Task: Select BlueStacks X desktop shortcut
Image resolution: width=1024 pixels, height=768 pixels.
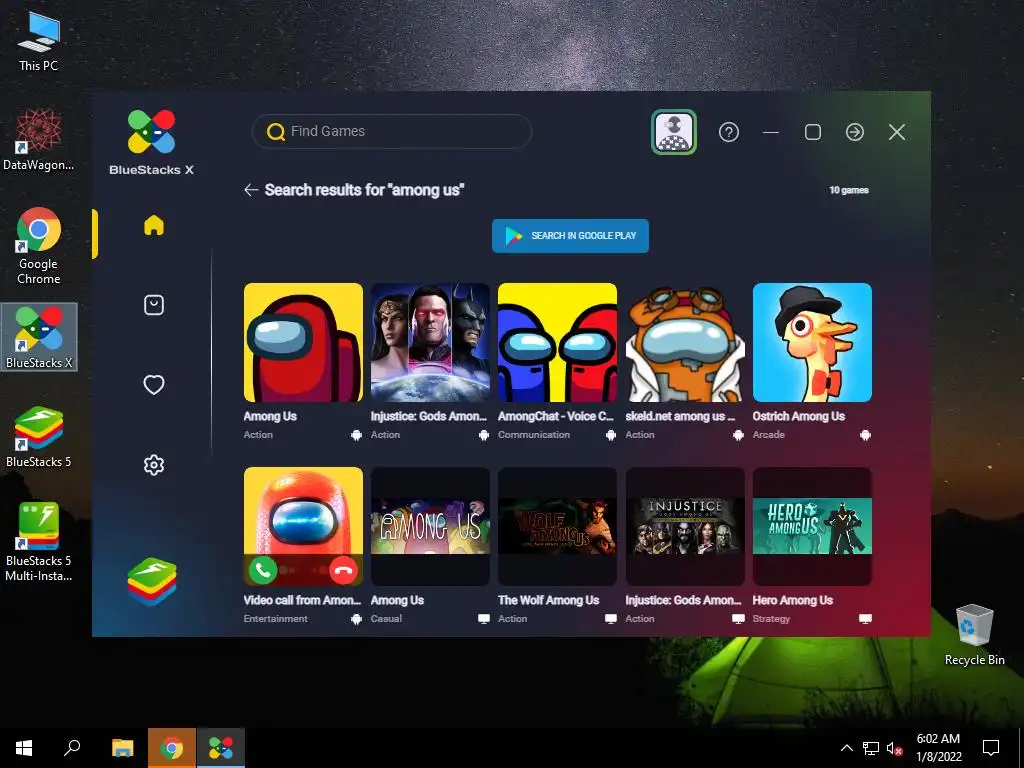Action: [x=39, y=337]
